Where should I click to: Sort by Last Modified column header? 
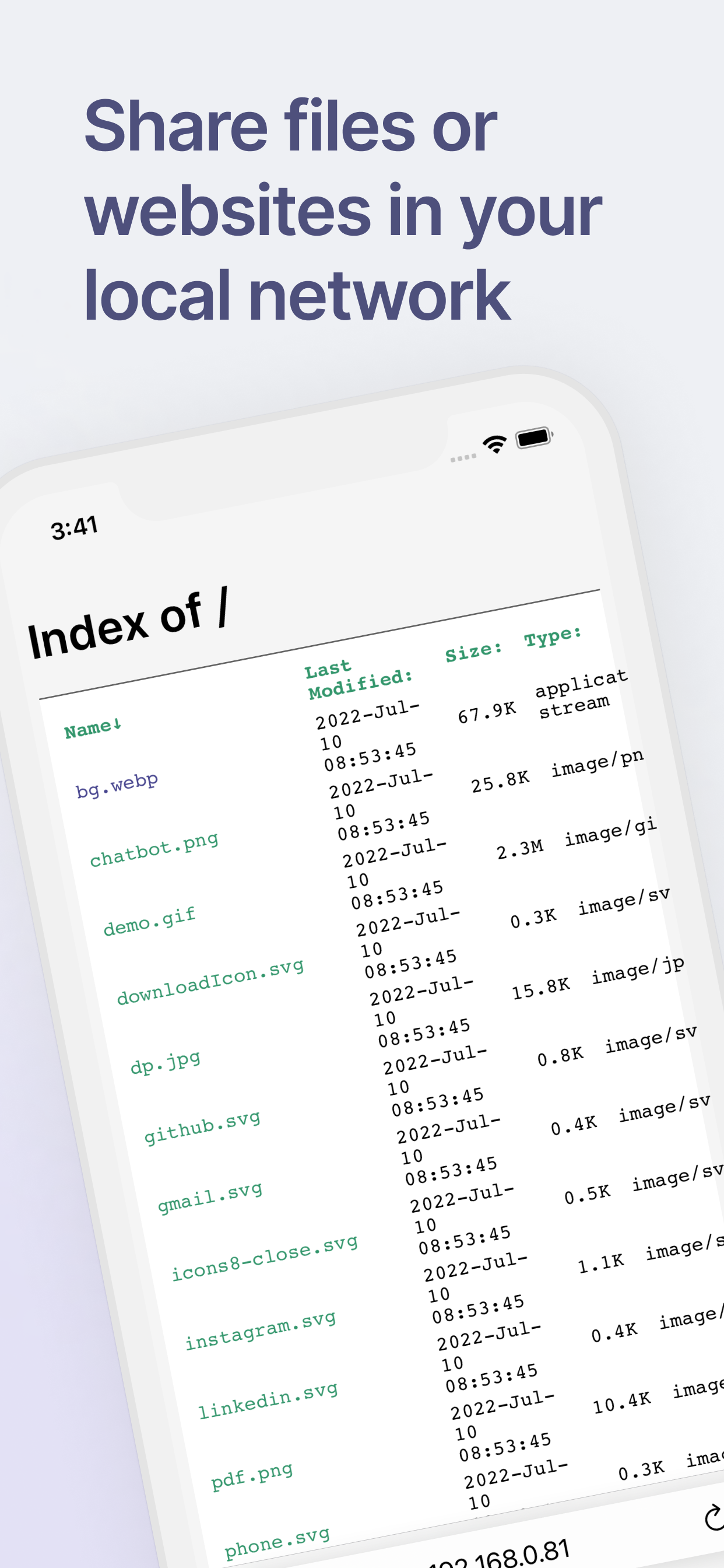click(x=359, y=680)
